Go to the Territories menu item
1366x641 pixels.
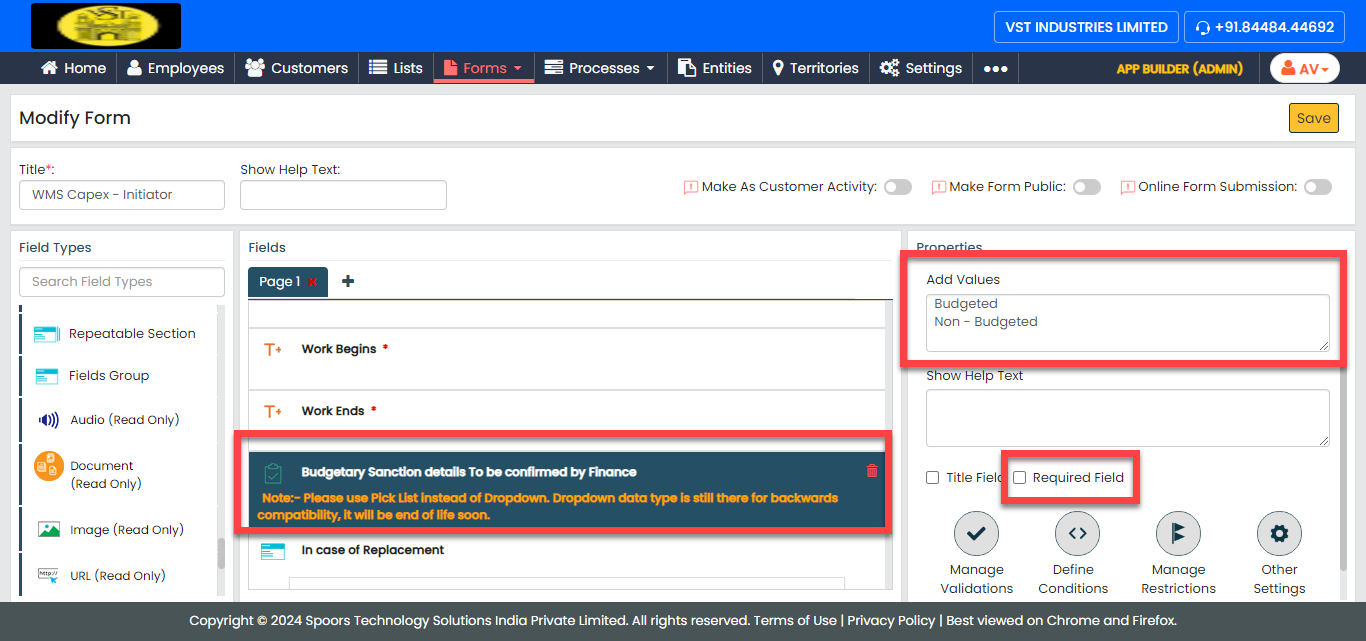[x=814, y=68]
